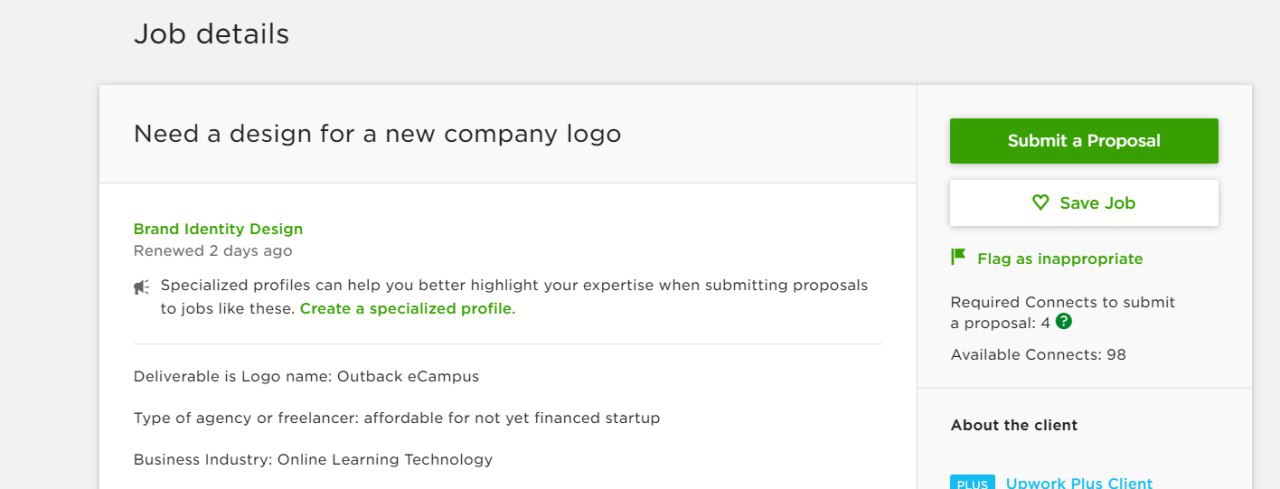The image size is (1280, 489).
Task: Click the green Submit a Proposal button
Action: click(1084, 141)
